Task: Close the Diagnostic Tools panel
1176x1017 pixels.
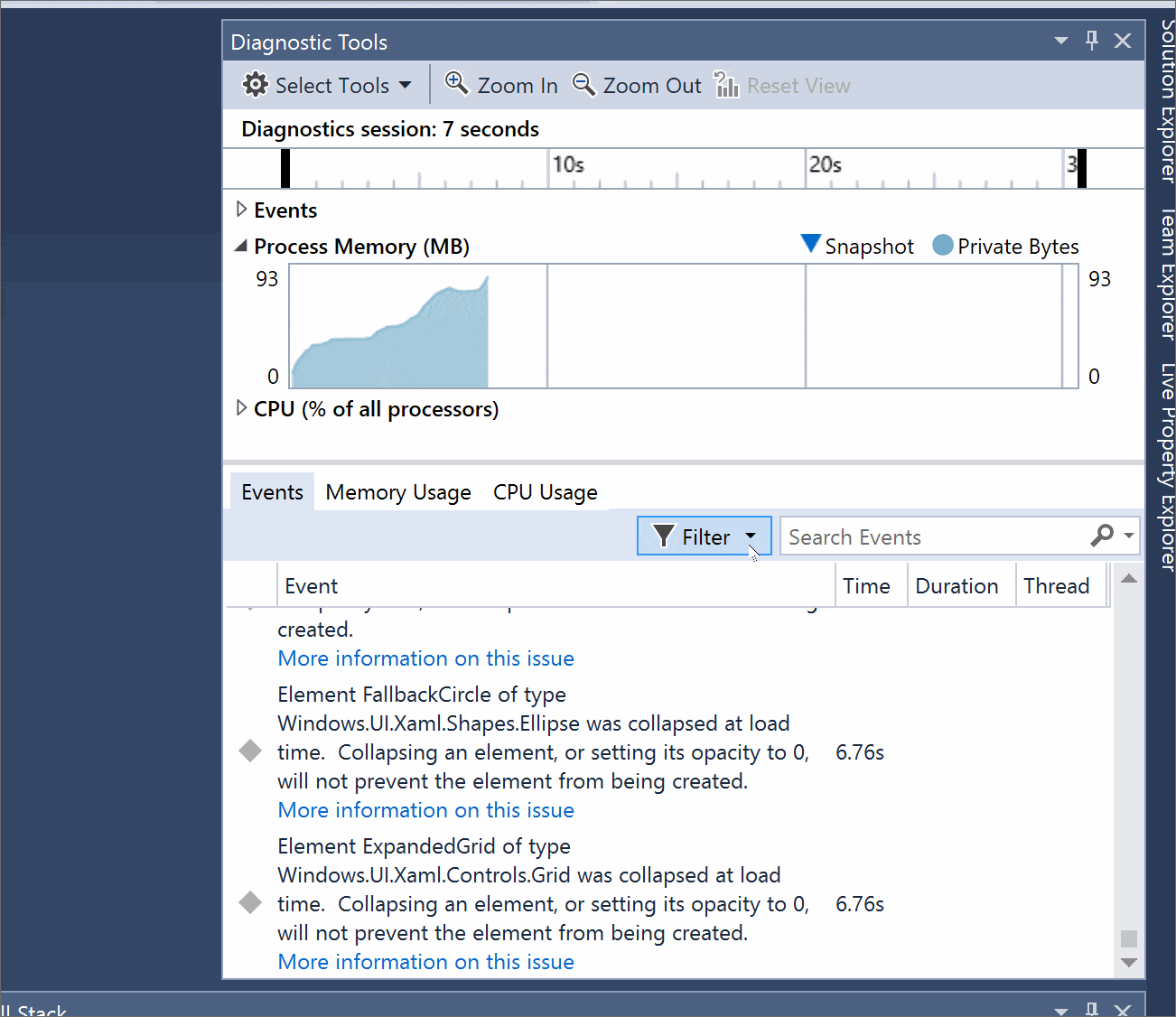Action: 1123,41
